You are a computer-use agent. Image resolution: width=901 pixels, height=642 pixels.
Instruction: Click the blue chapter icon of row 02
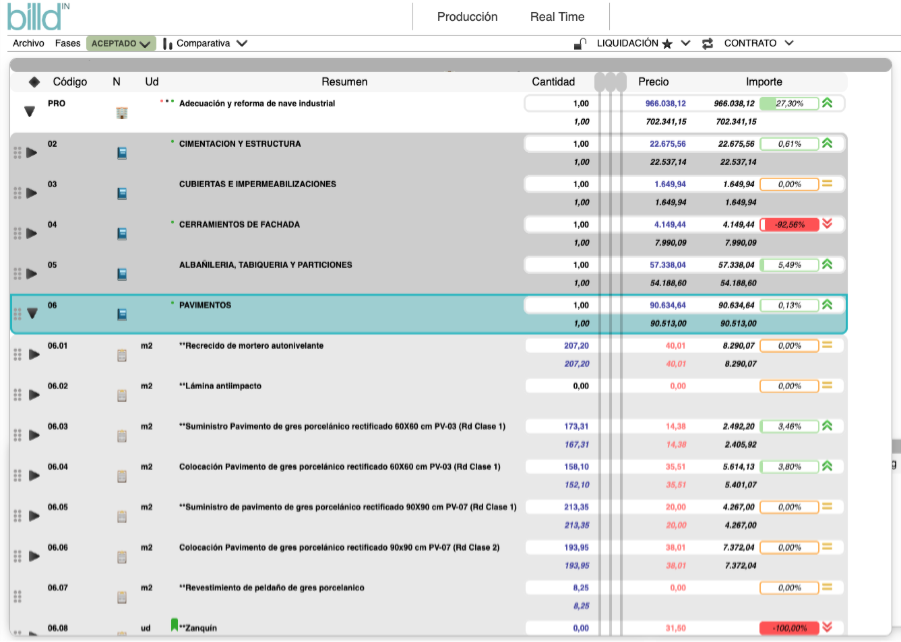tap(122, 153)
